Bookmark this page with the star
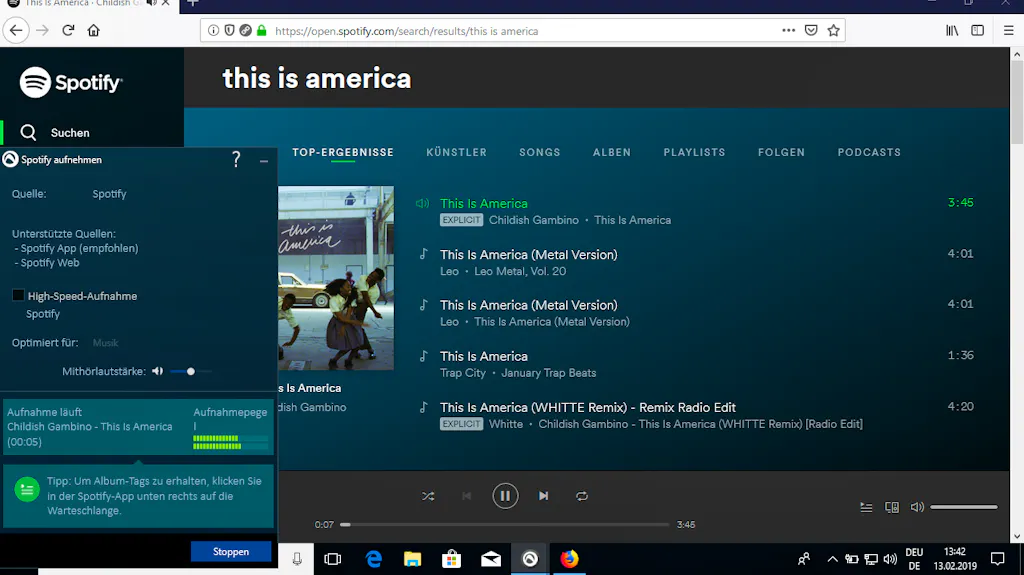Viewport: 1024px width, 575px height. [833, 31]
